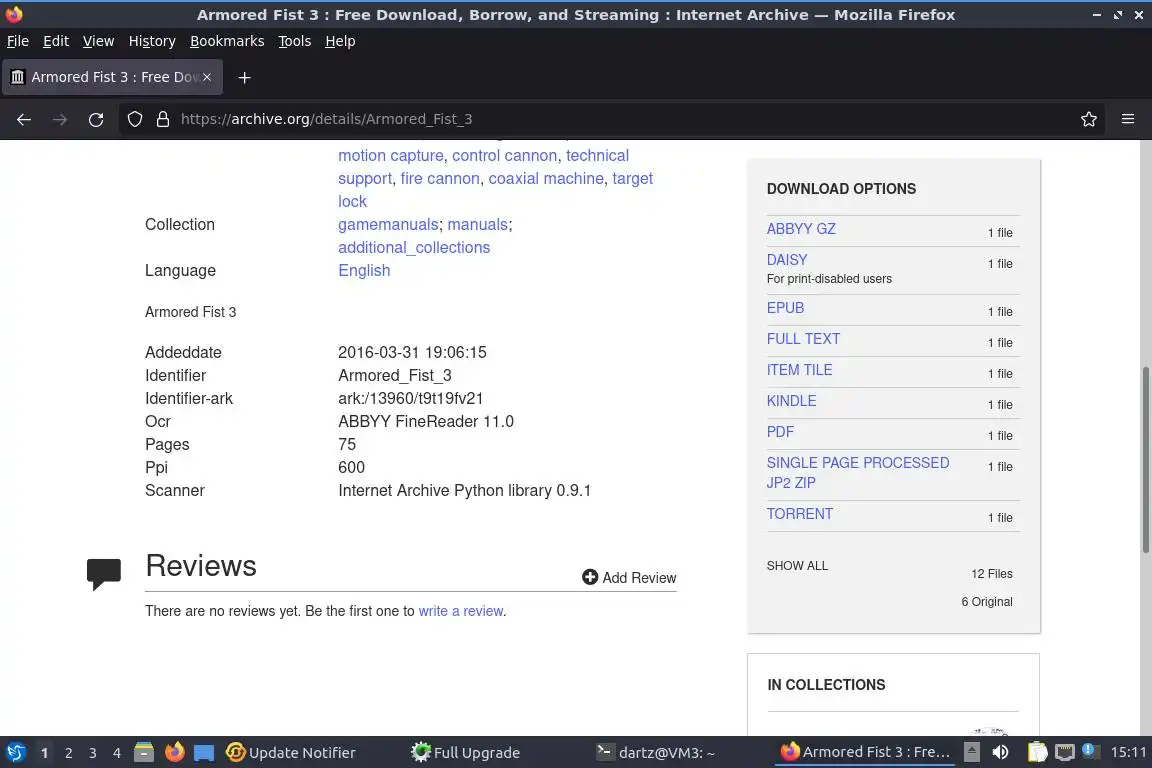Click the 12 Files count text
The height and width of the screenshot is (768, 1152).
click(x=992, y=574)
